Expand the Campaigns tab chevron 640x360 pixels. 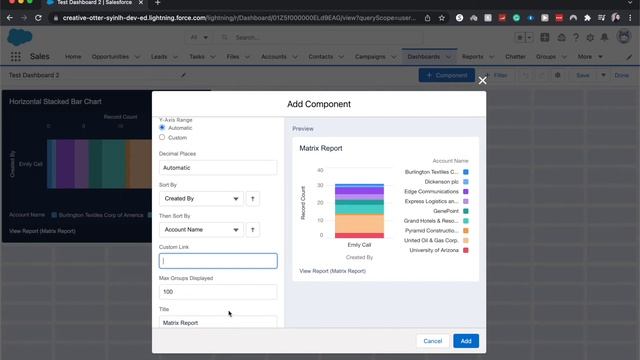[393, 57]
